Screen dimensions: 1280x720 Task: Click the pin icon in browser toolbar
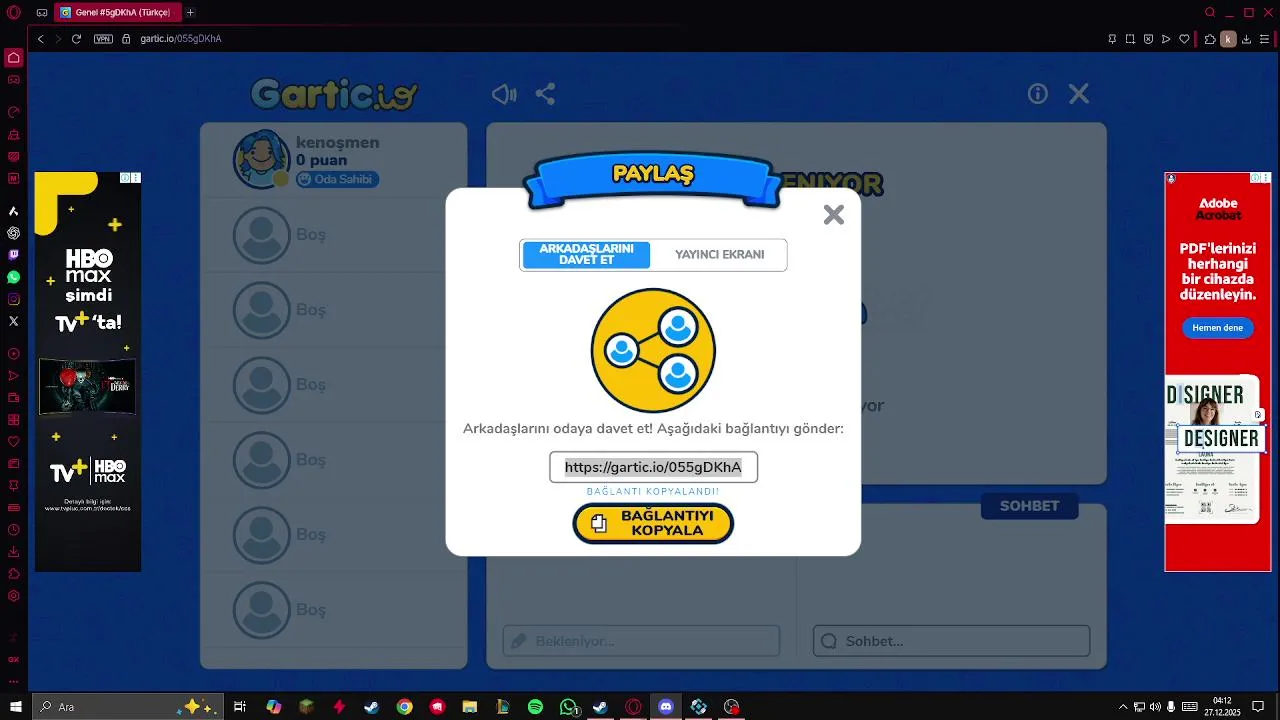coord(1112,39)
